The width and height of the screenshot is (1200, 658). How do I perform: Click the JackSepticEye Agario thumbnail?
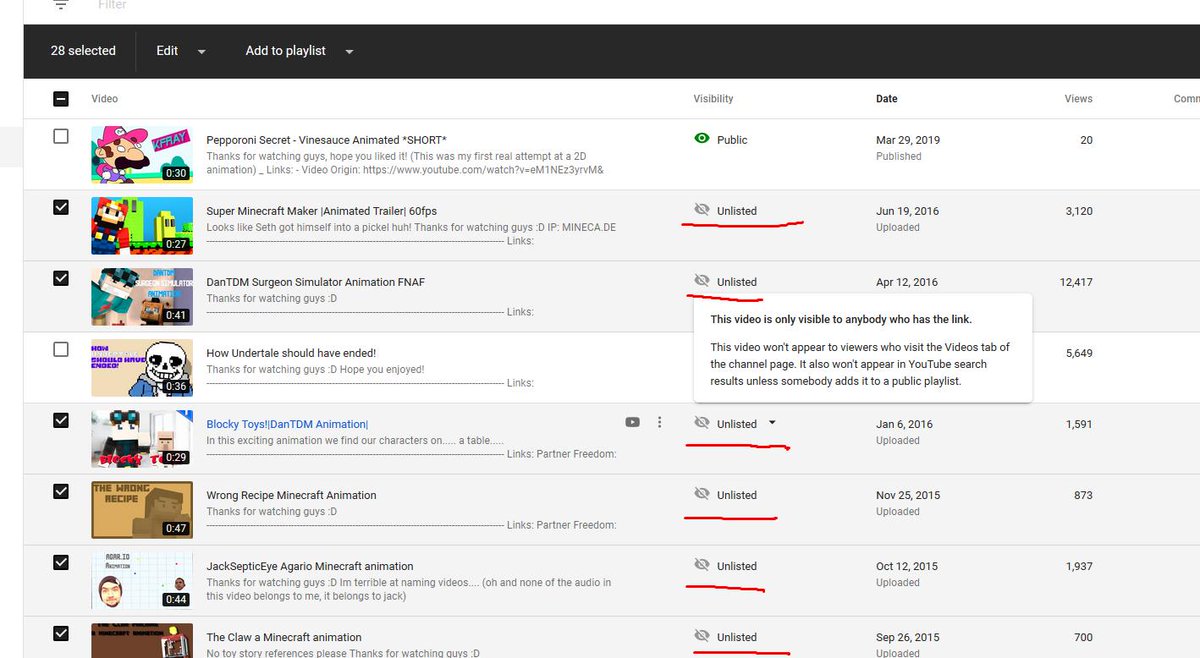[x=142, y=580]
